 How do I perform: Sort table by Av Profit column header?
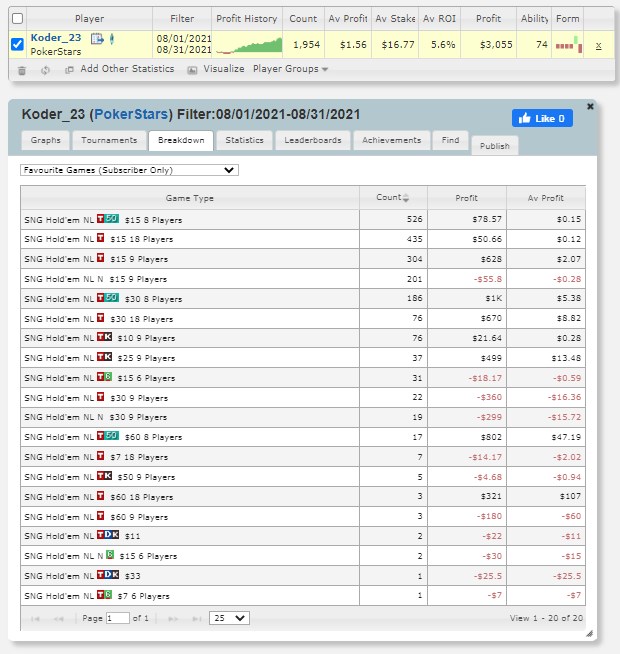click(546, 198)
